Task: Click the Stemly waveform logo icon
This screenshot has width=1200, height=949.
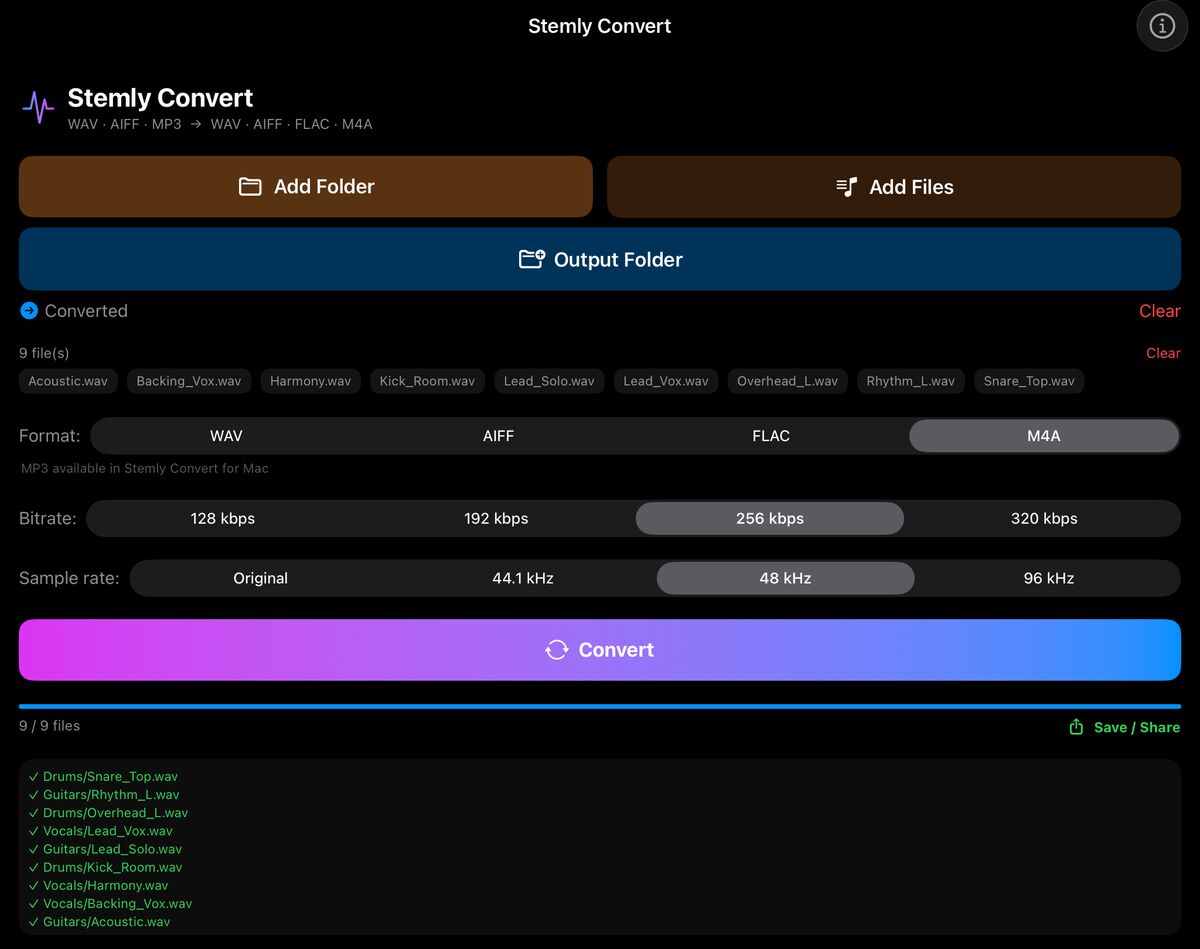Action: tap(38, 107)
